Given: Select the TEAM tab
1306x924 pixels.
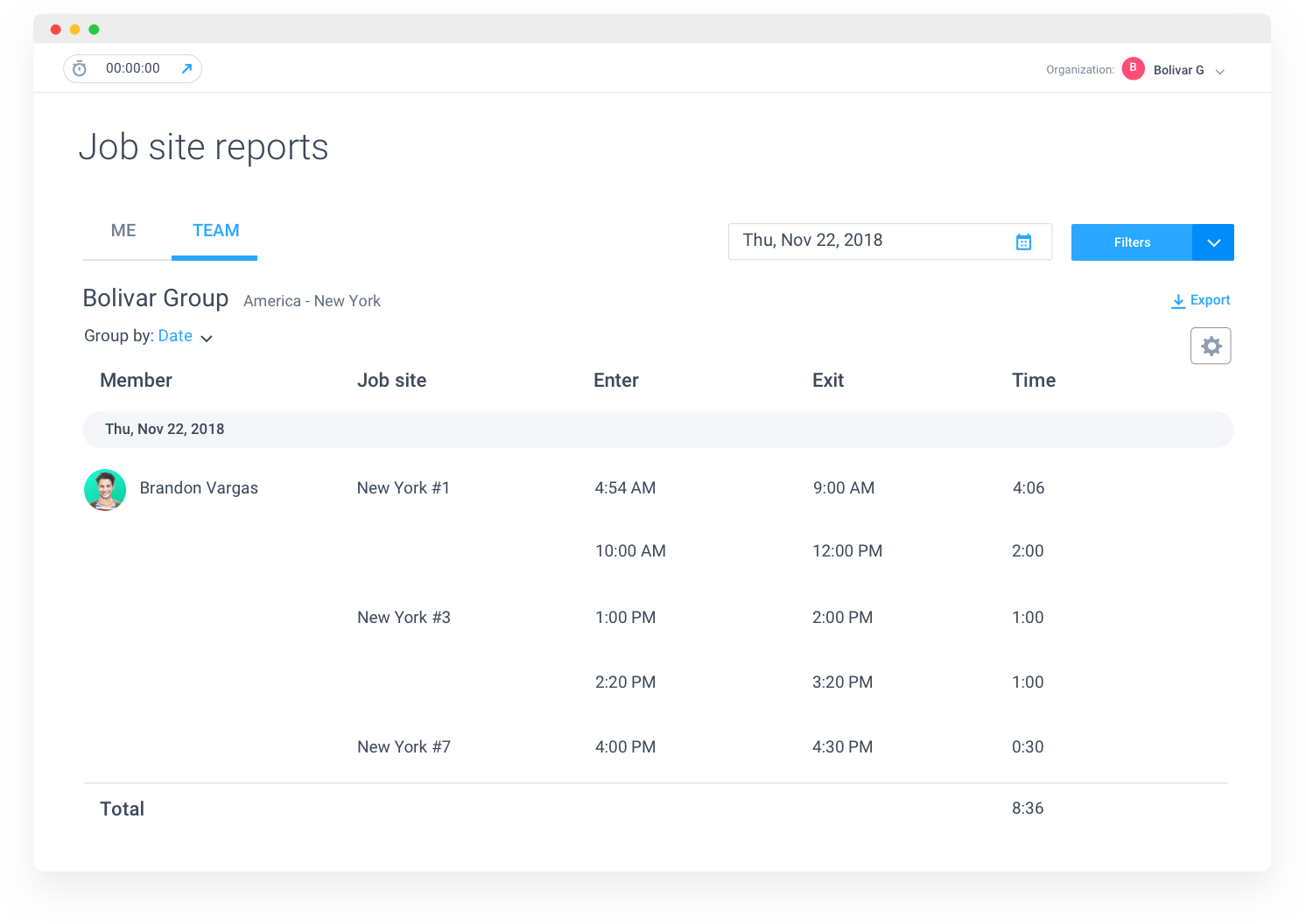Looking at the screenshot, I should pyautogui.click(x=214, y=230).
